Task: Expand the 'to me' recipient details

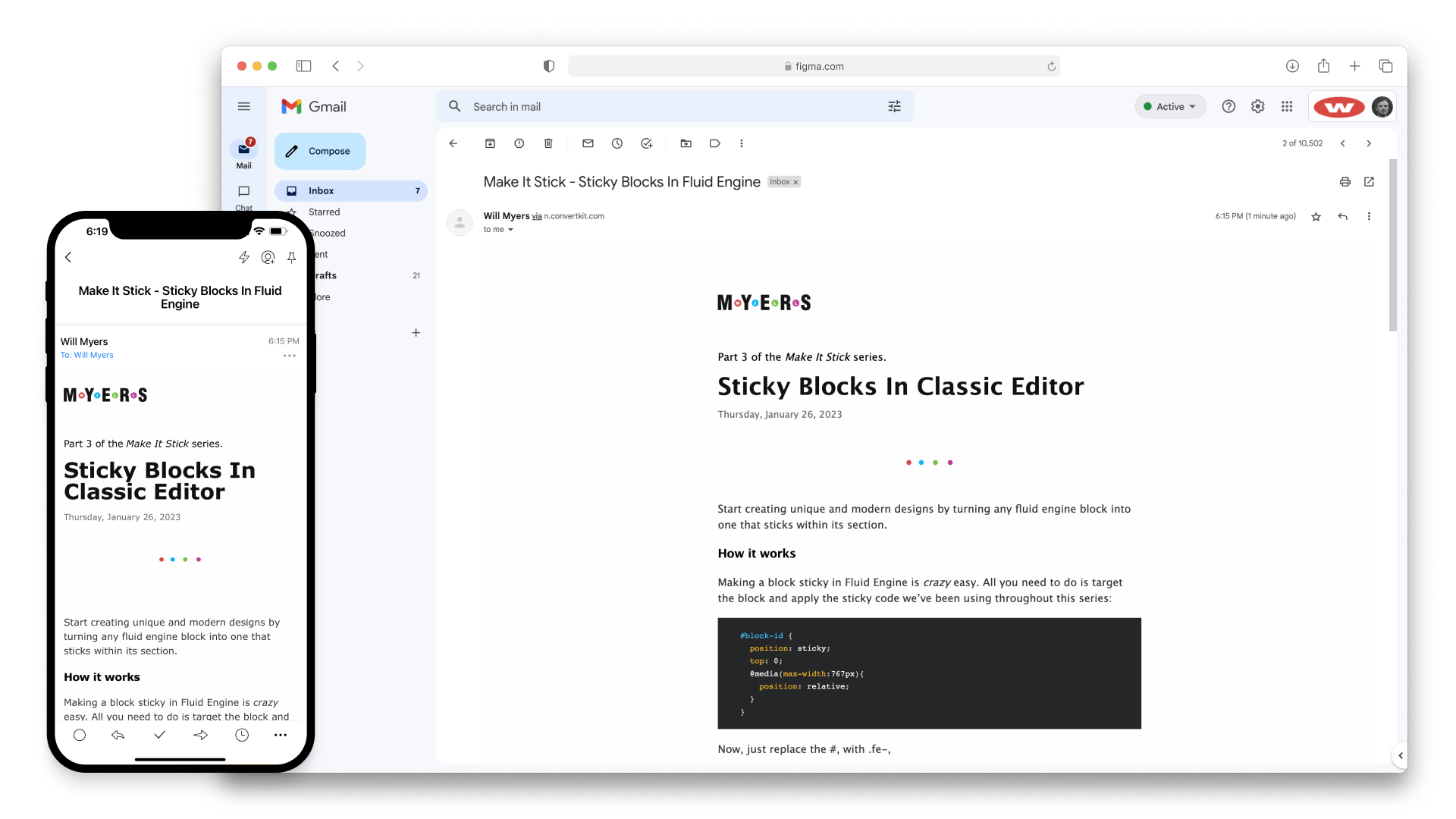Action: pyautogui.click(x=497, y=229)
